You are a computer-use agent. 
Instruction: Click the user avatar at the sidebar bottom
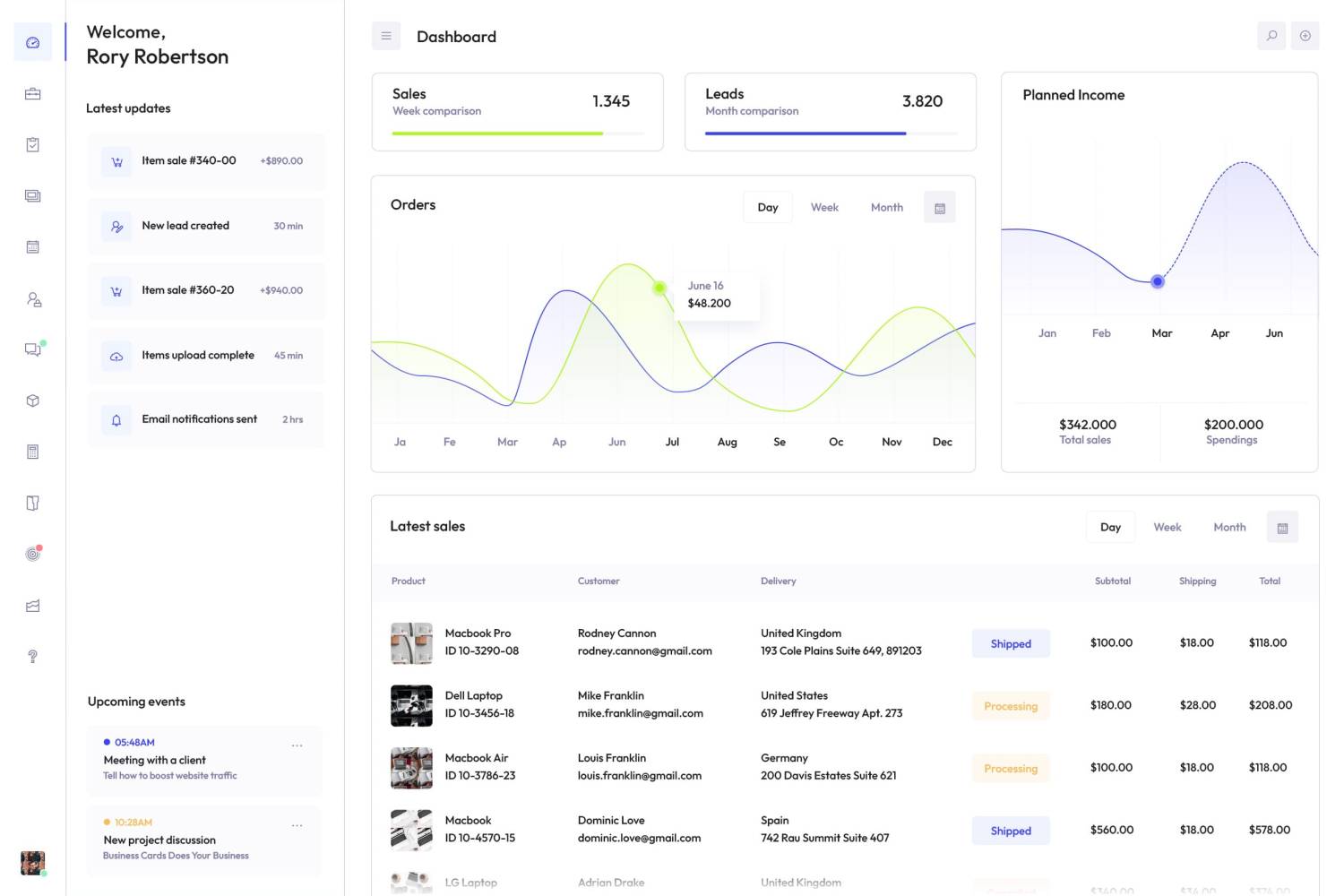tap(33, 863)
